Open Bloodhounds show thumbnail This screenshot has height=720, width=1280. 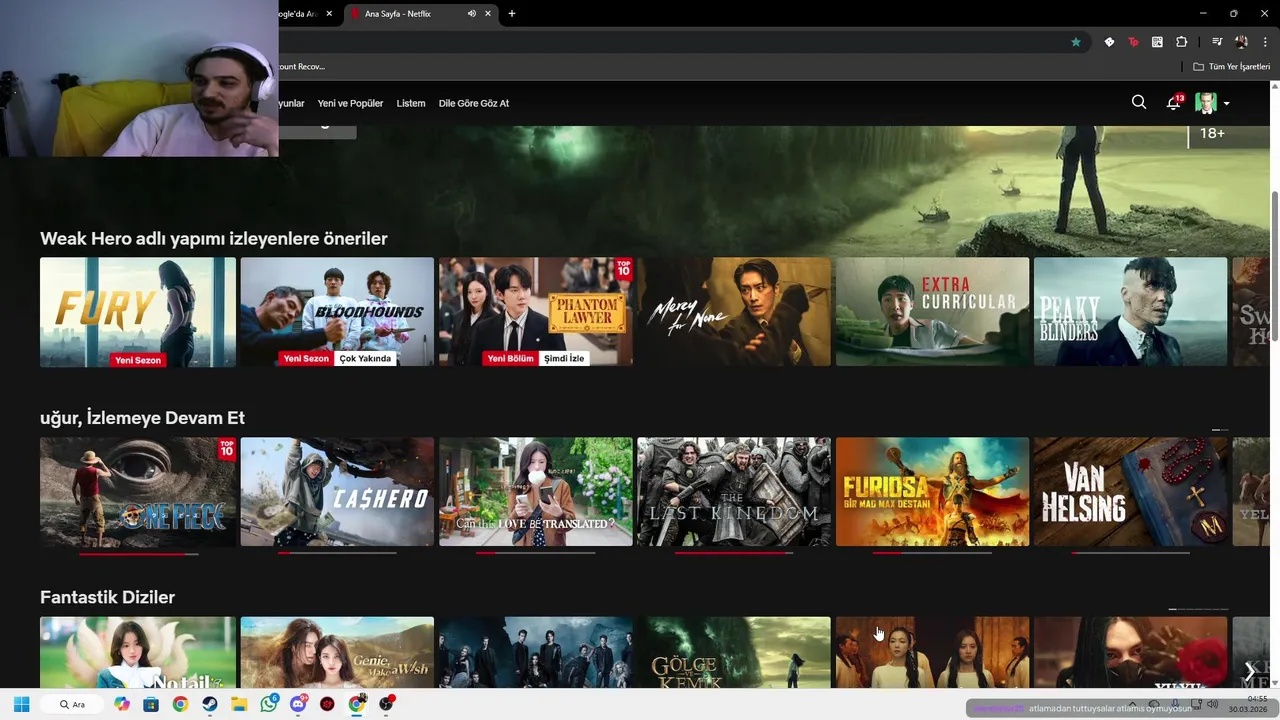point(337,312)
